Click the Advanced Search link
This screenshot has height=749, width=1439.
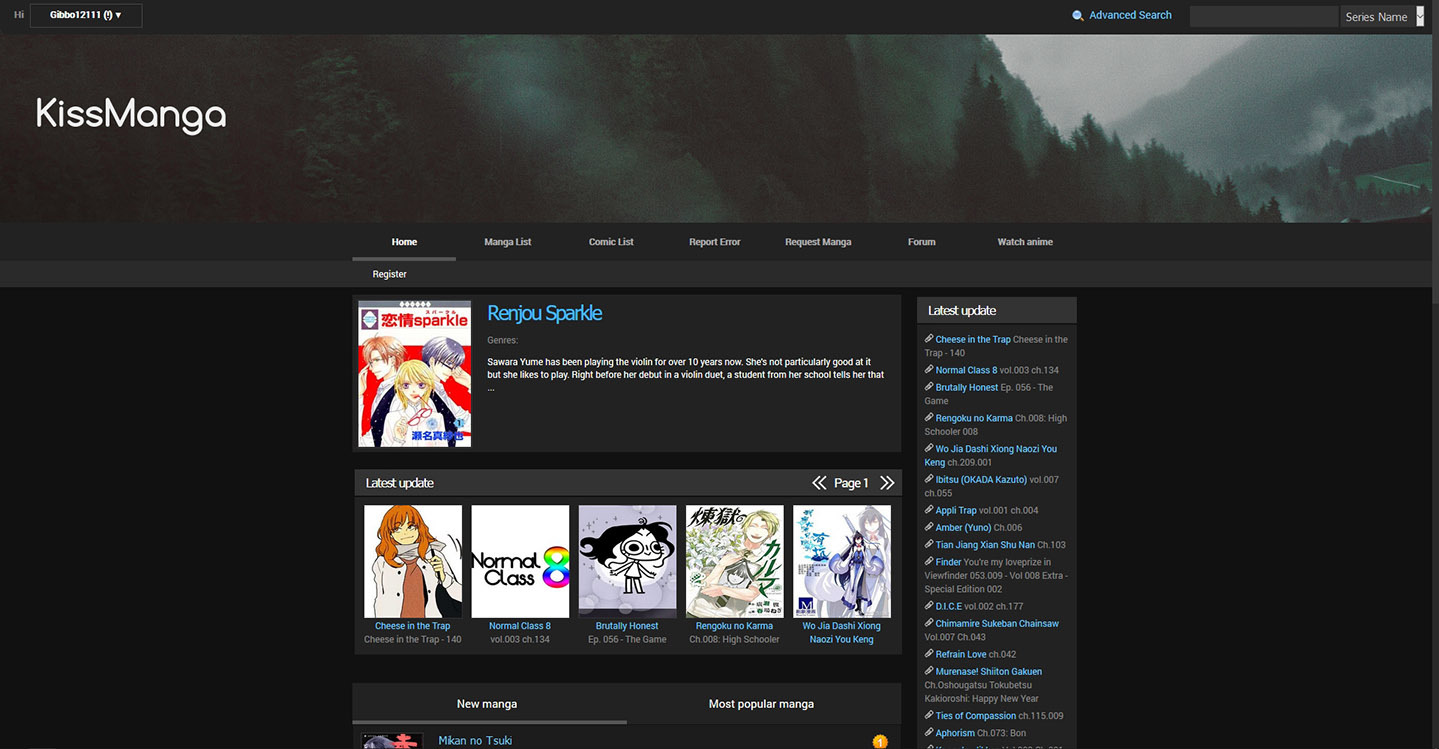click(1130, 15)
